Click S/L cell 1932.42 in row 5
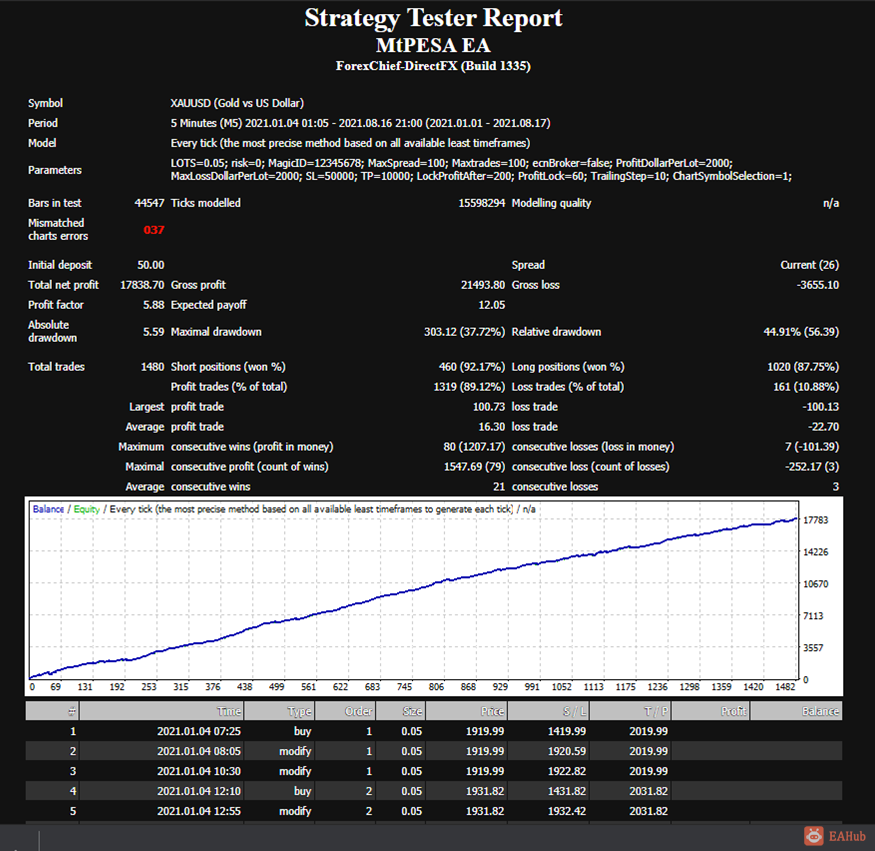Screen dimensions: 875x851 [x=567, y=811]
